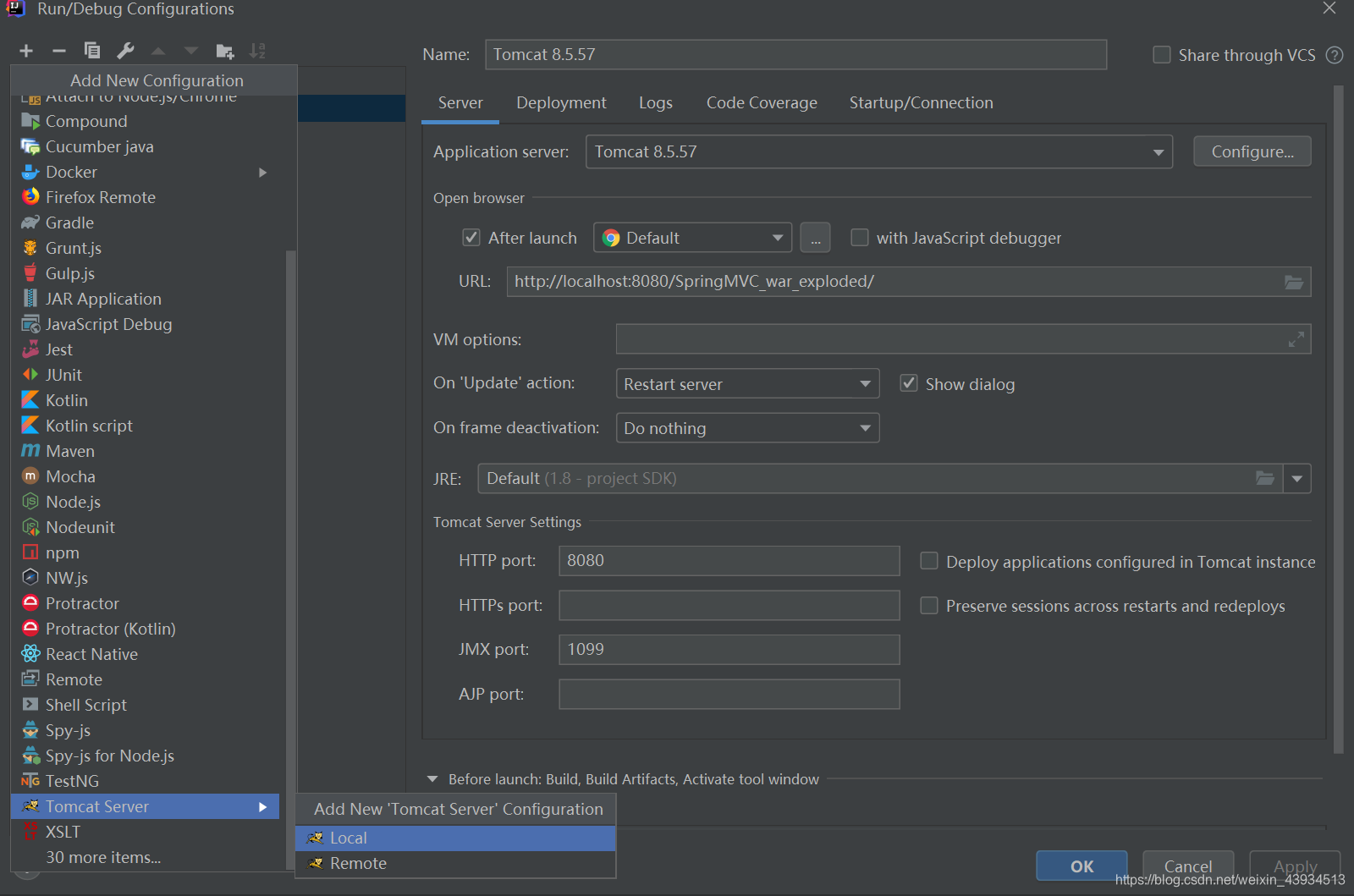Screen dimensions: 1354x896
Task: Open the Edit Templates wrench icon
Action: pos(125,51)
